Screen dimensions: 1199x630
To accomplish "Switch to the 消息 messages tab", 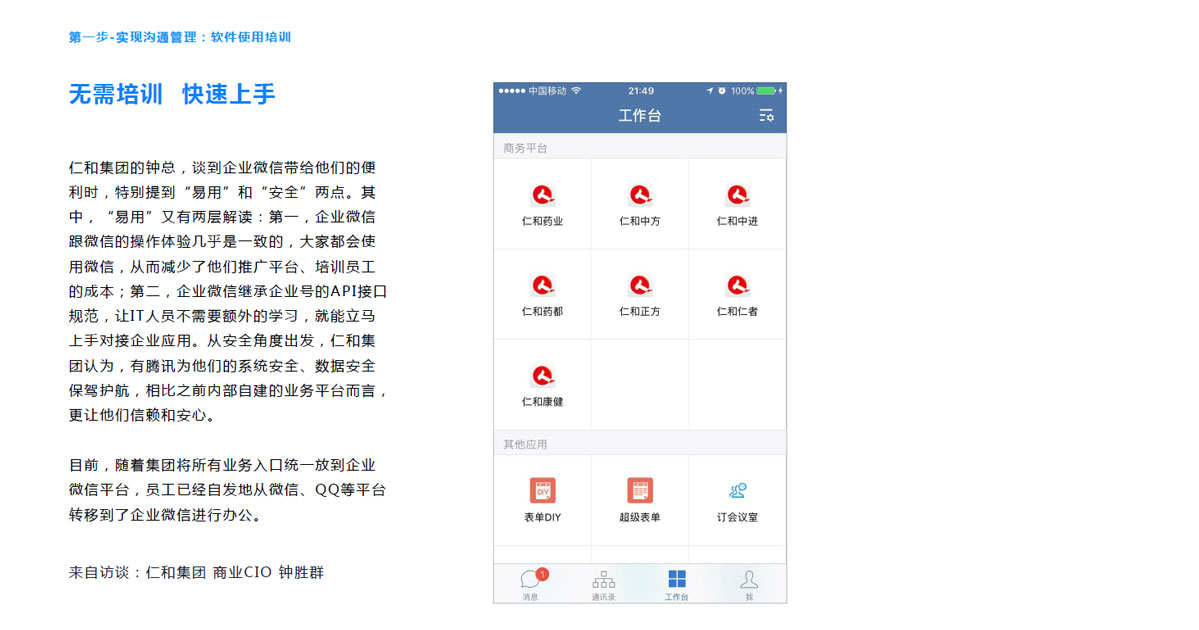I will (532, 585).
